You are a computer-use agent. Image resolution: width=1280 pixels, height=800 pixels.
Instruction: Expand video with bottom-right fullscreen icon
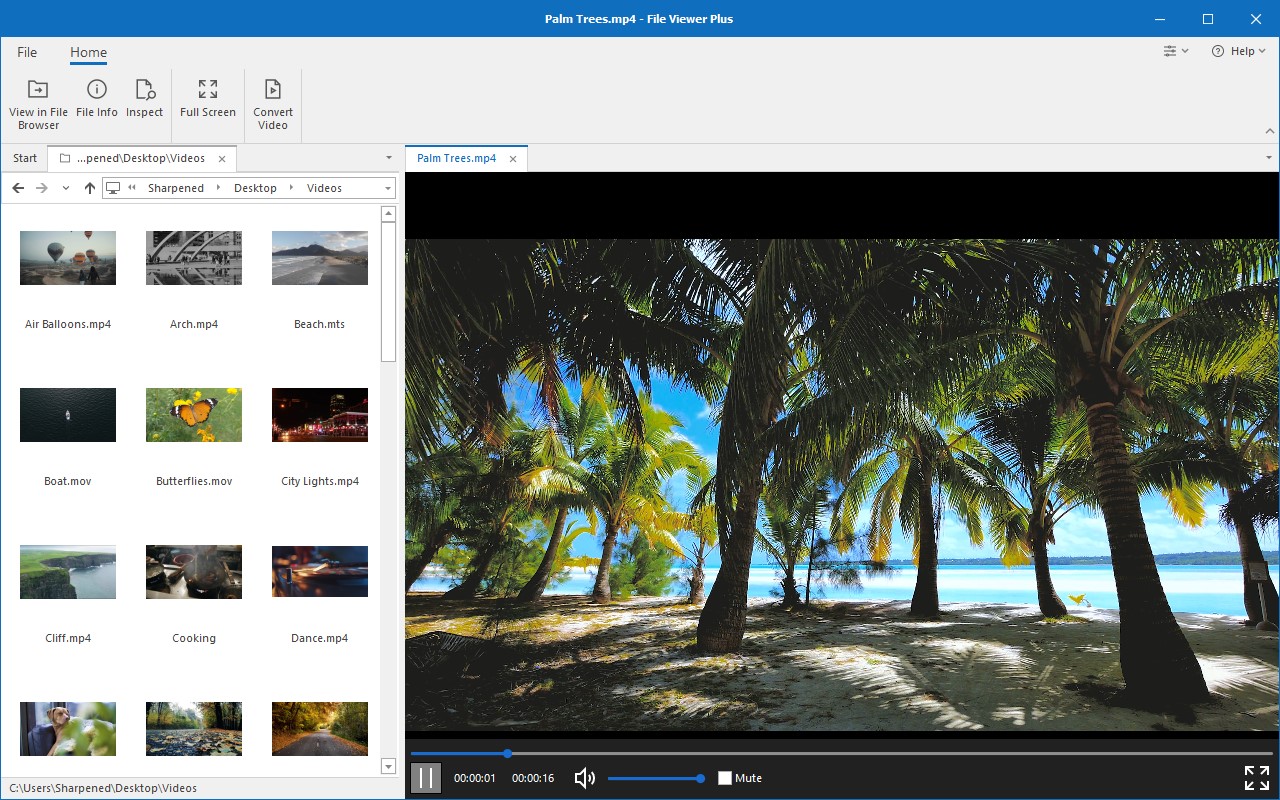pos(1256,778)
